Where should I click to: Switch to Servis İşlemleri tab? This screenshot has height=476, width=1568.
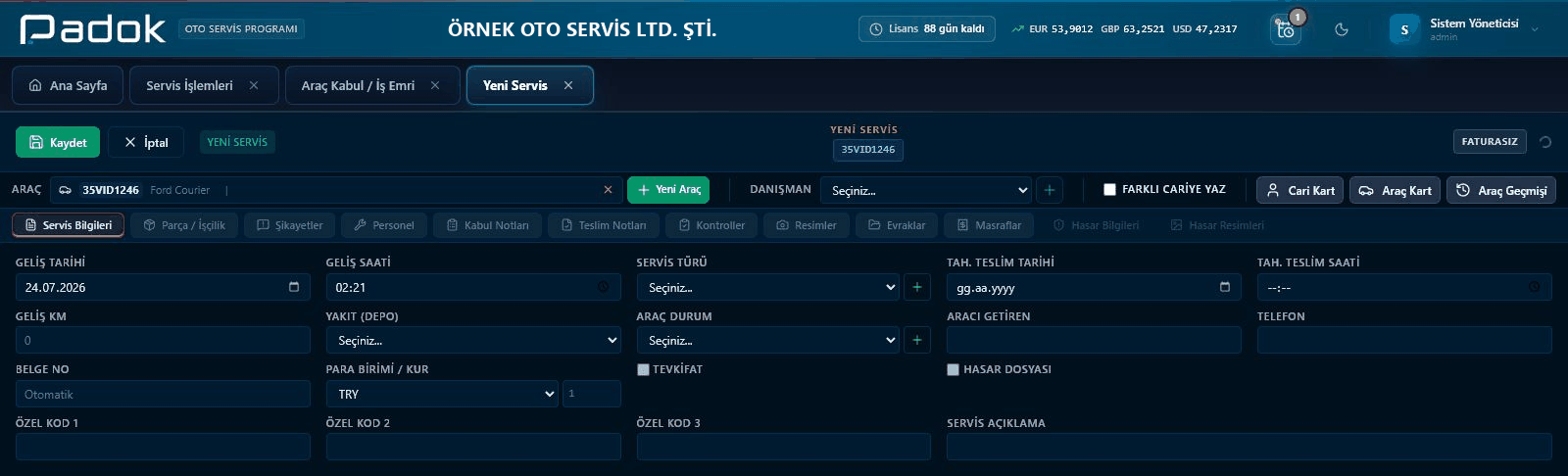[x=189, y=85]
